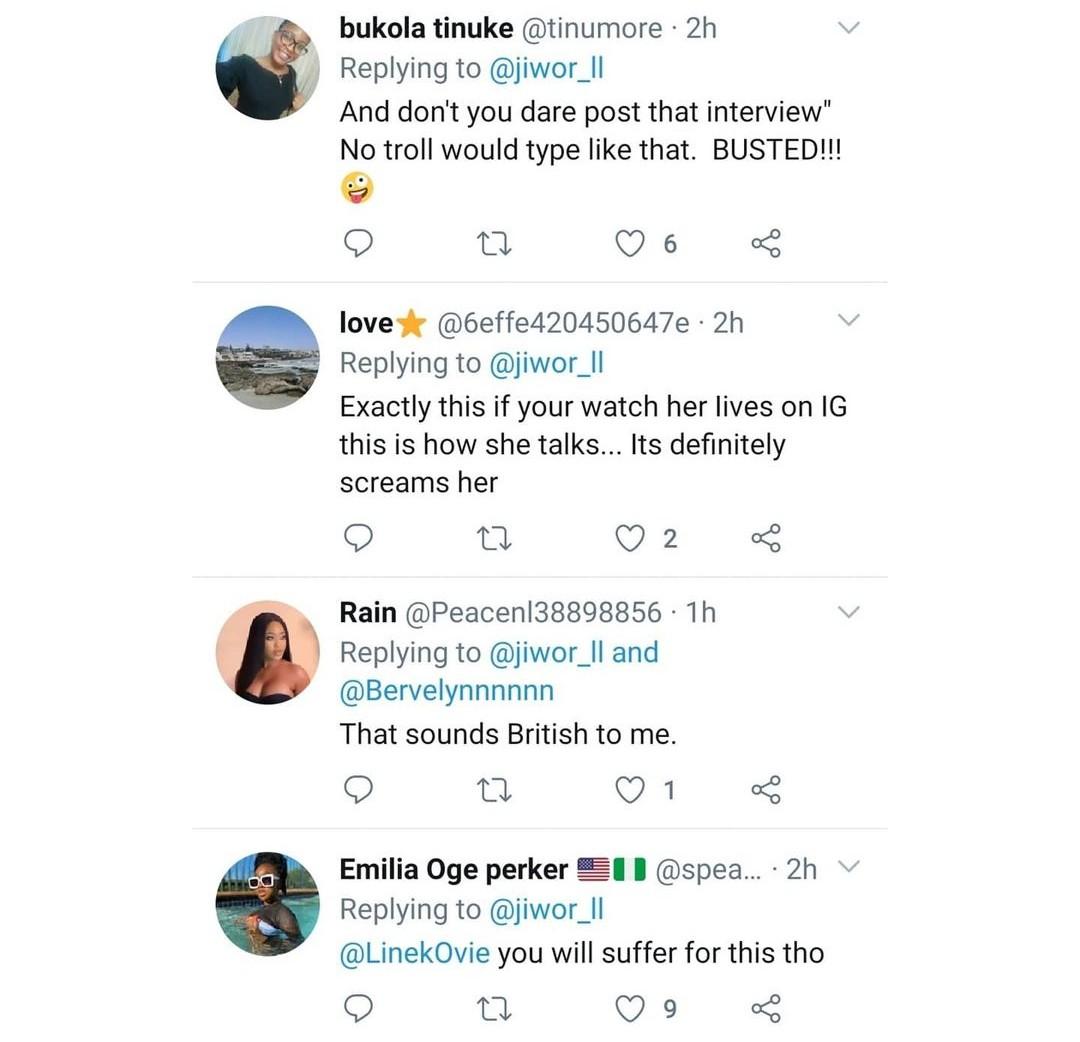This screenshot has height=1042, width=1080.
Task: Share Rain's 'sounds British' tweet
Action: coord(765,790)
